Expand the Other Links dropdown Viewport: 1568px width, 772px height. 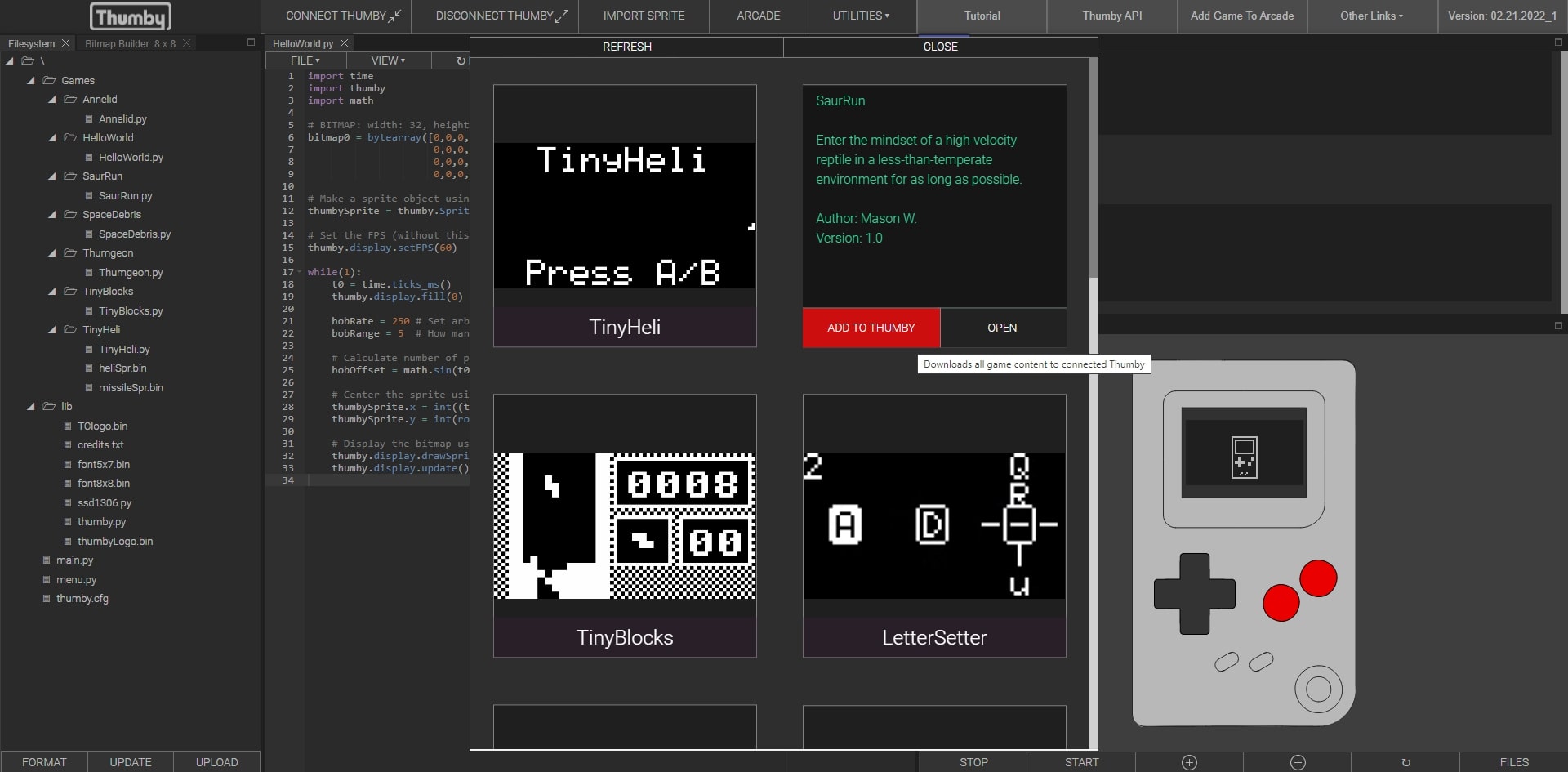point(1371,16)
